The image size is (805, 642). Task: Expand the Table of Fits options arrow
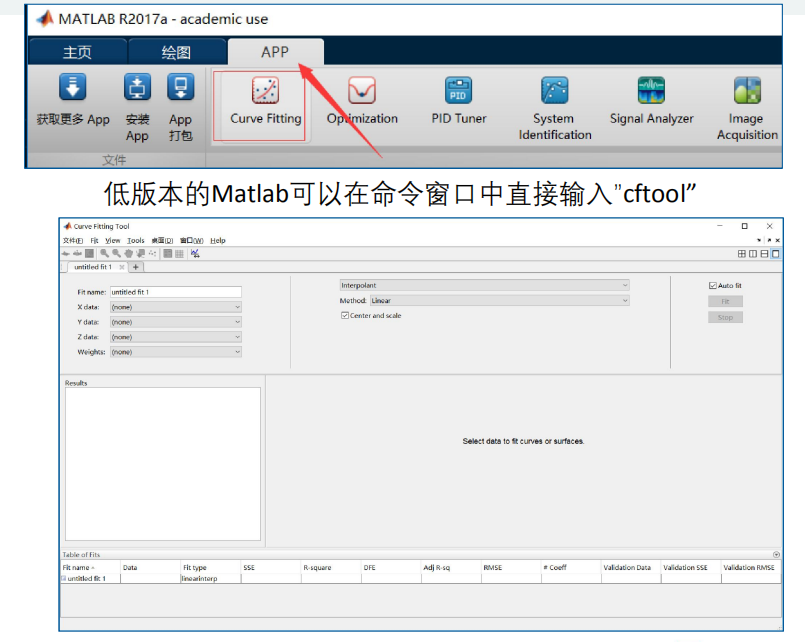[x=776, y=554]
